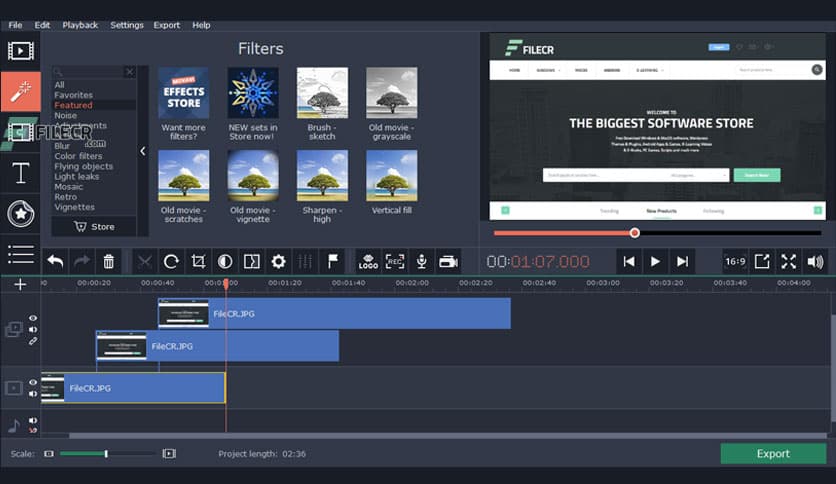The height and width of the screenshot is (484, 836).
Task: Select the Vertical fill filter thumbnail
Action: click(x=391, y=175)
